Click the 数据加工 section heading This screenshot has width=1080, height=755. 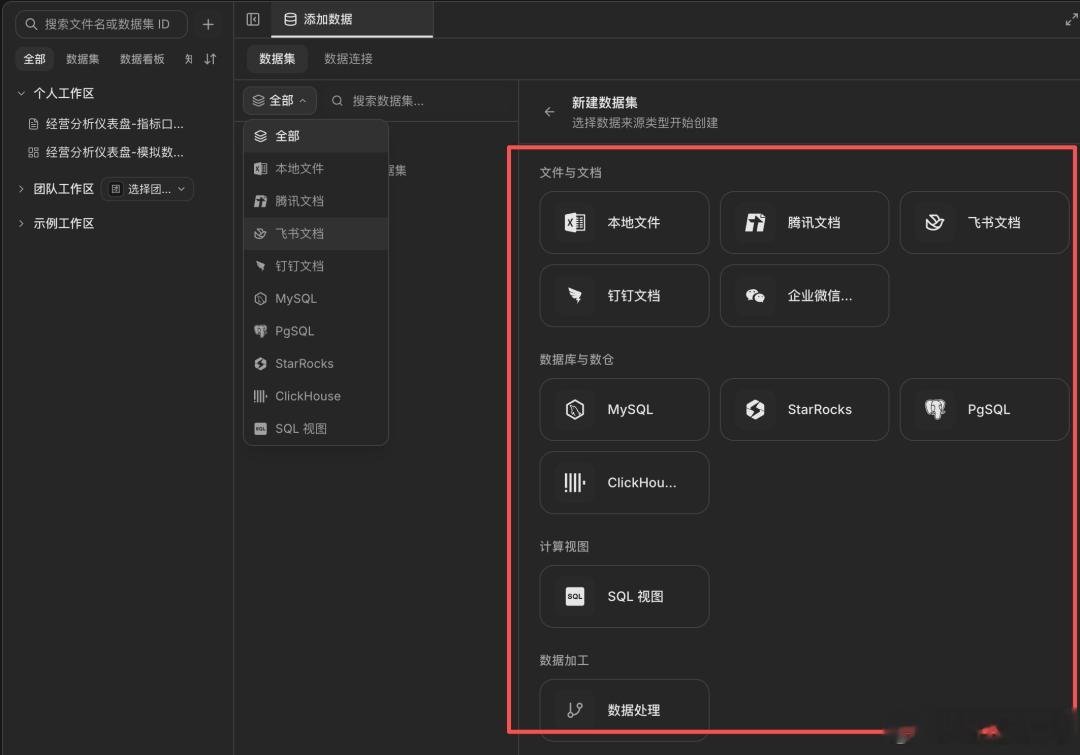click(564, 661)
